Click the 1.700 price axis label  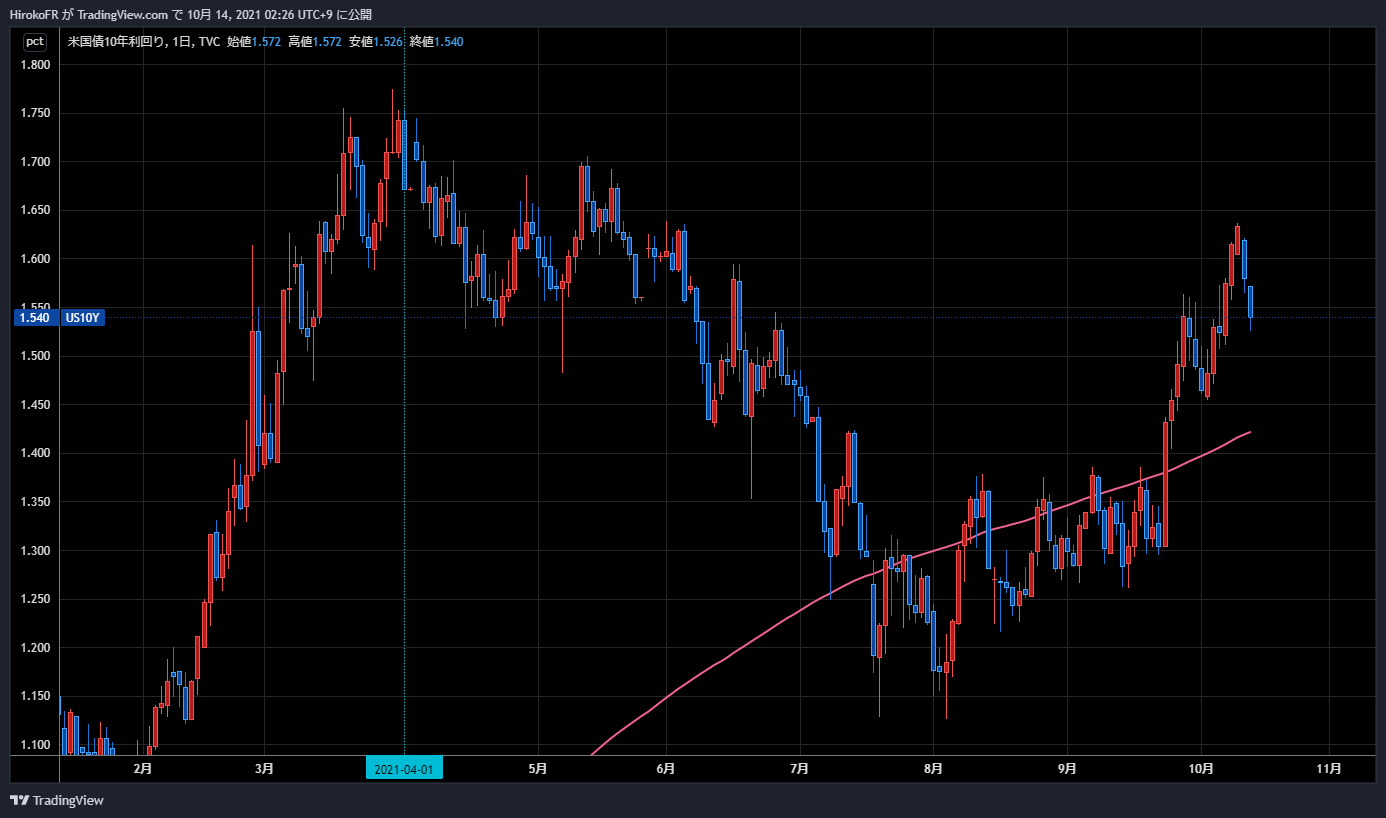coord(35,162)
